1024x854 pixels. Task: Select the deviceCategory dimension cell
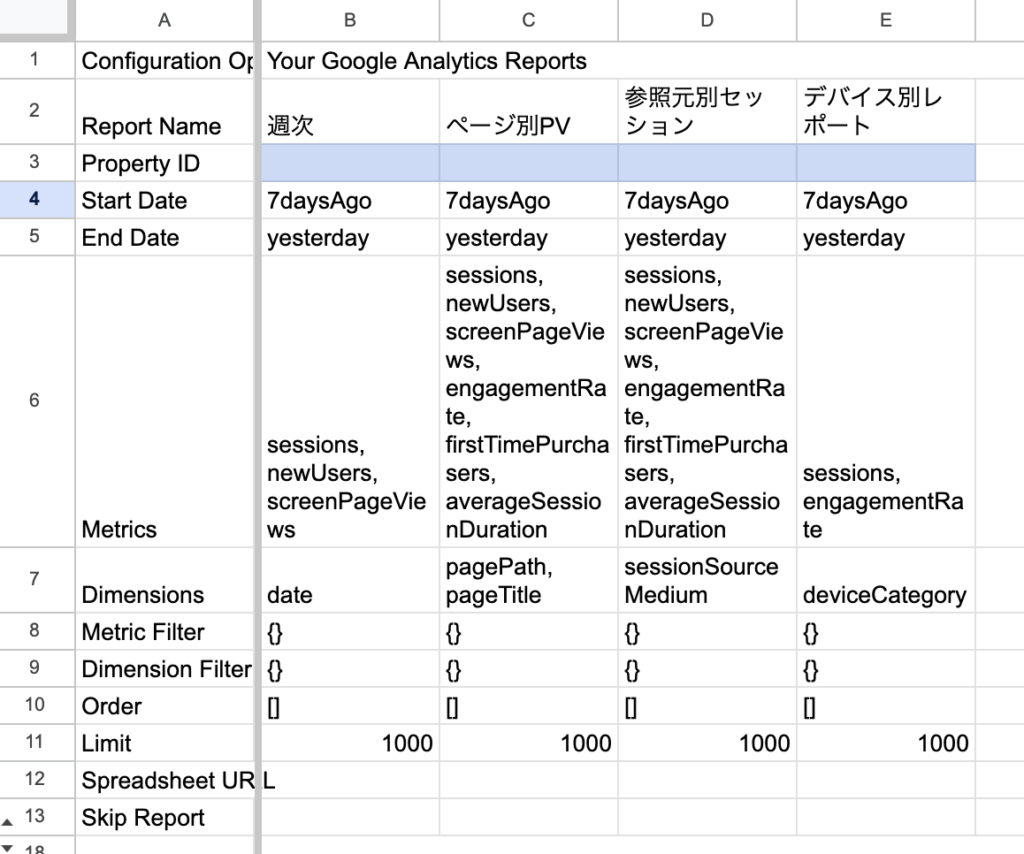click(x=886, y=581)
